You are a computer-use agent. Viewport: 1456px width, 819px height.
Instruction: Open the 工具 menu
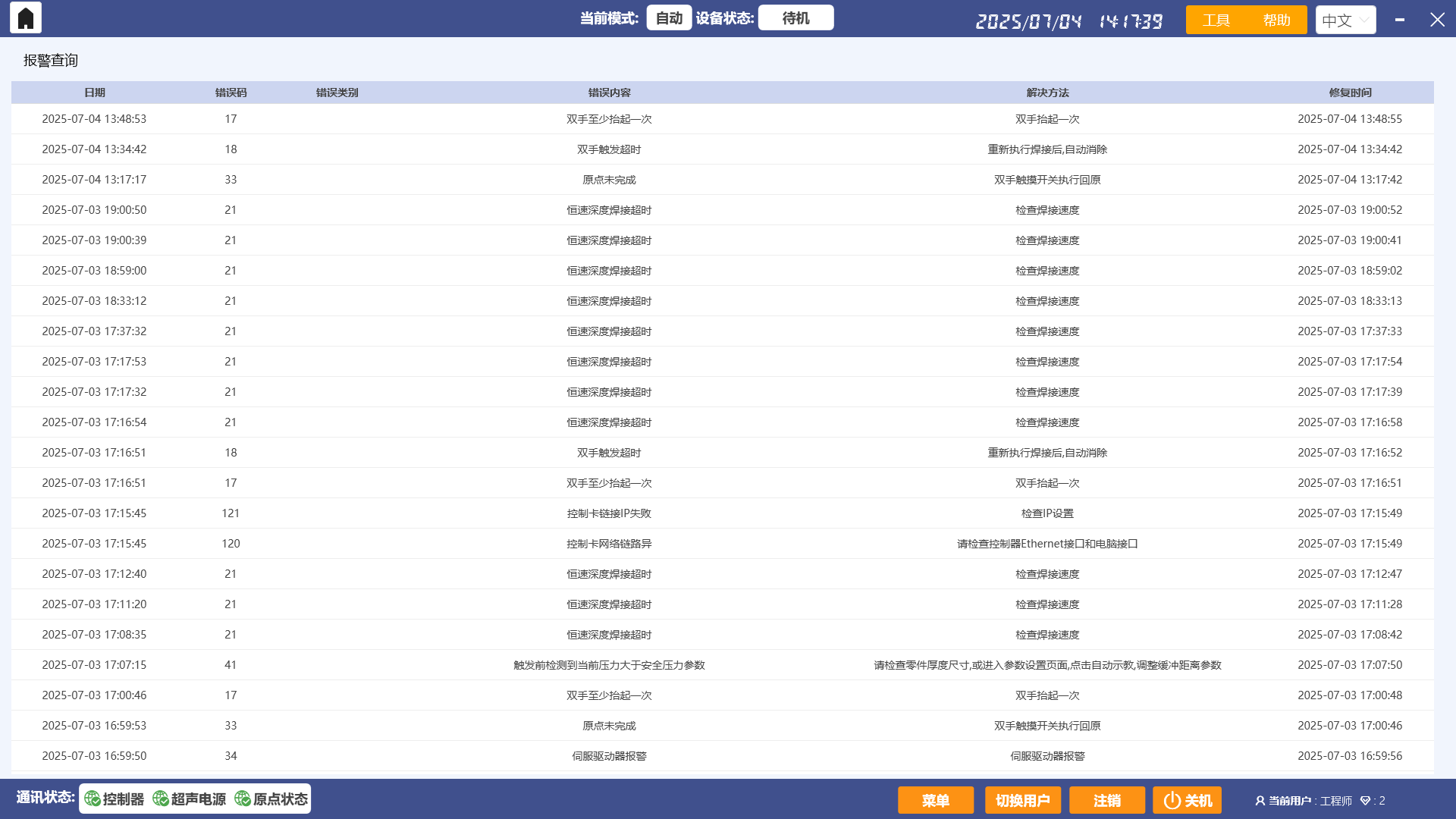tap(1216, 20)
